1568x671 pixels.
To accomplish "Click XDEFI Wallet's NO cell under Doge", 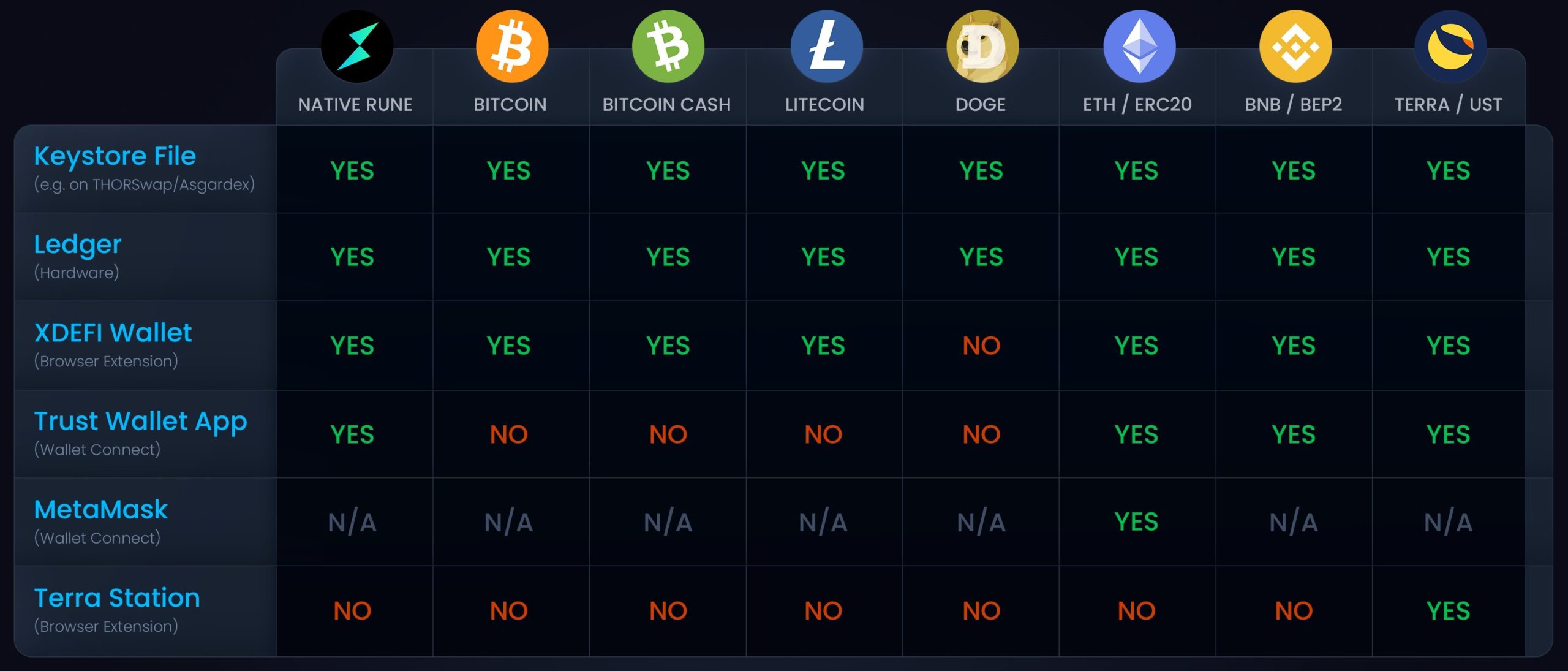I will tap(981, 346).
